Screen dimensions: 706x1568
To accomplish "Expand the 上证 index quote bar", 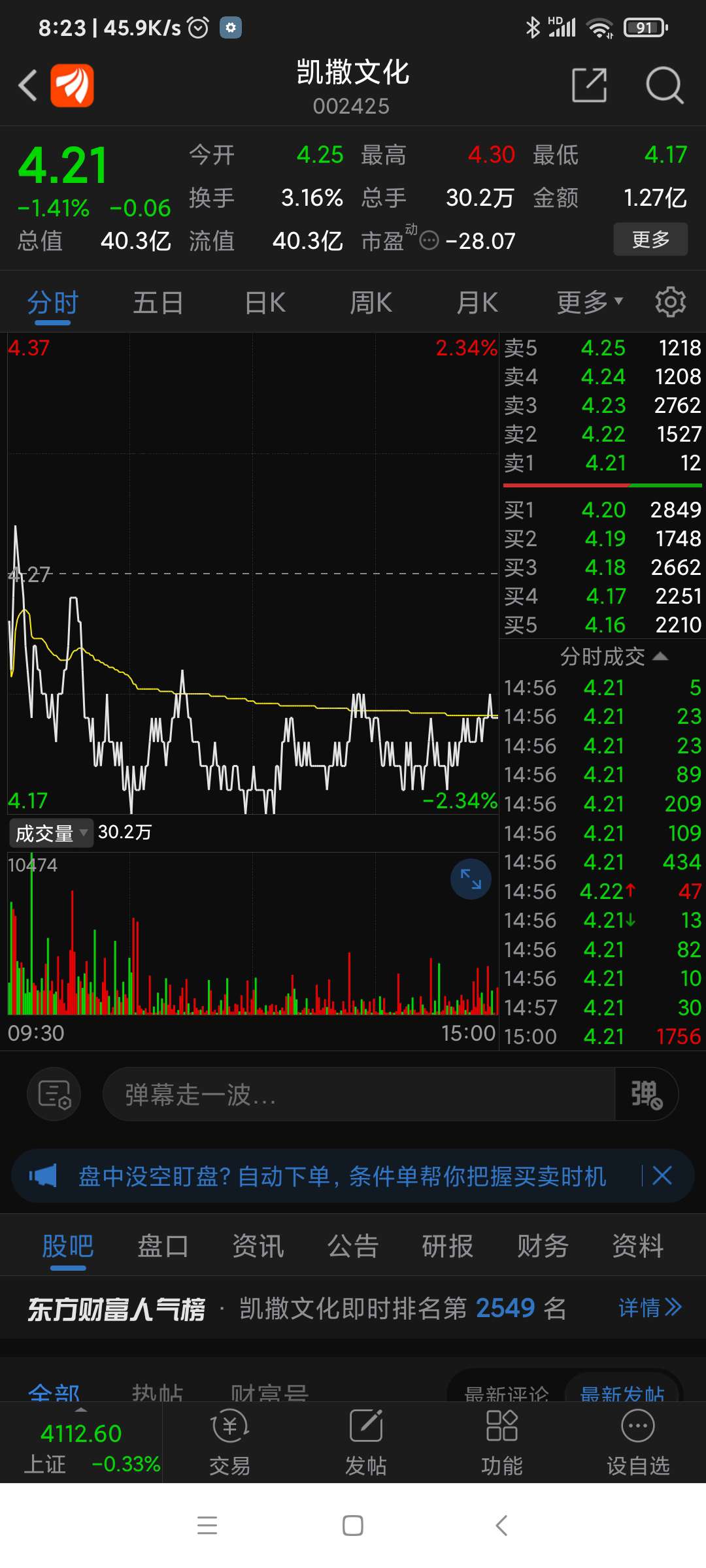I will pos(81,1442).
